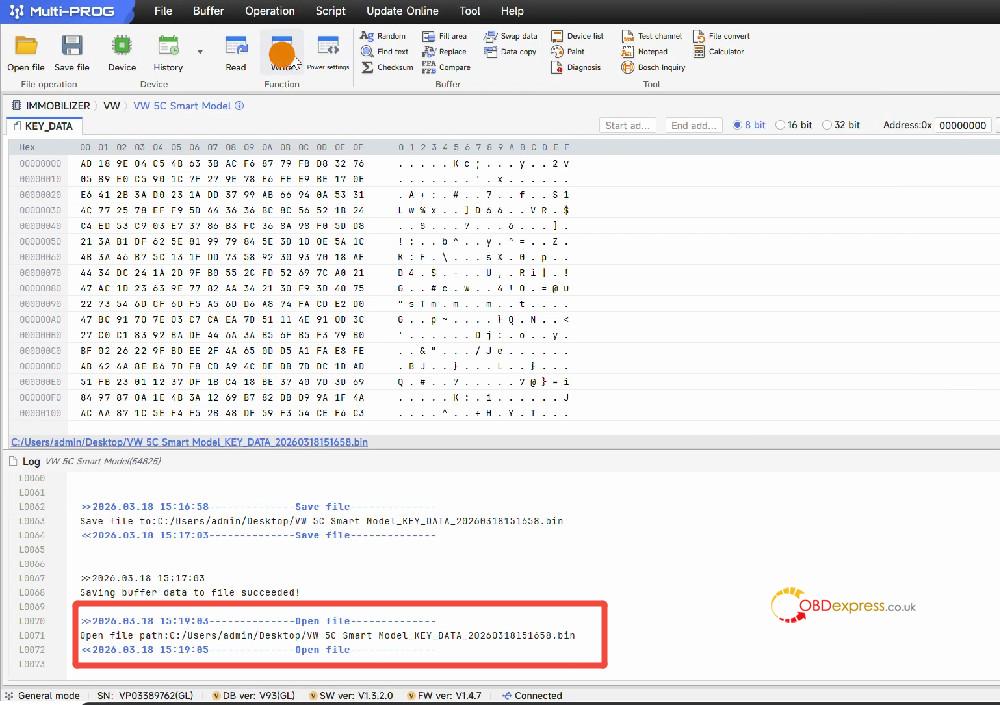Screen dimensions: 1000x705
Task: Open Power settings in the toolbar
Action: [327, 46]
